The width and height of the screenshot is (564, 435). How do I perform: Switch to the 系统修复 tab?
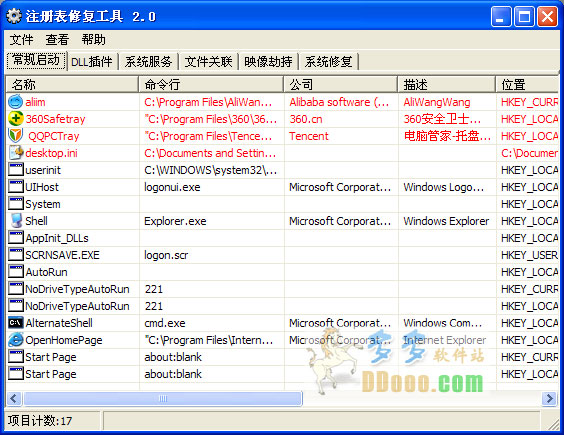328,62
